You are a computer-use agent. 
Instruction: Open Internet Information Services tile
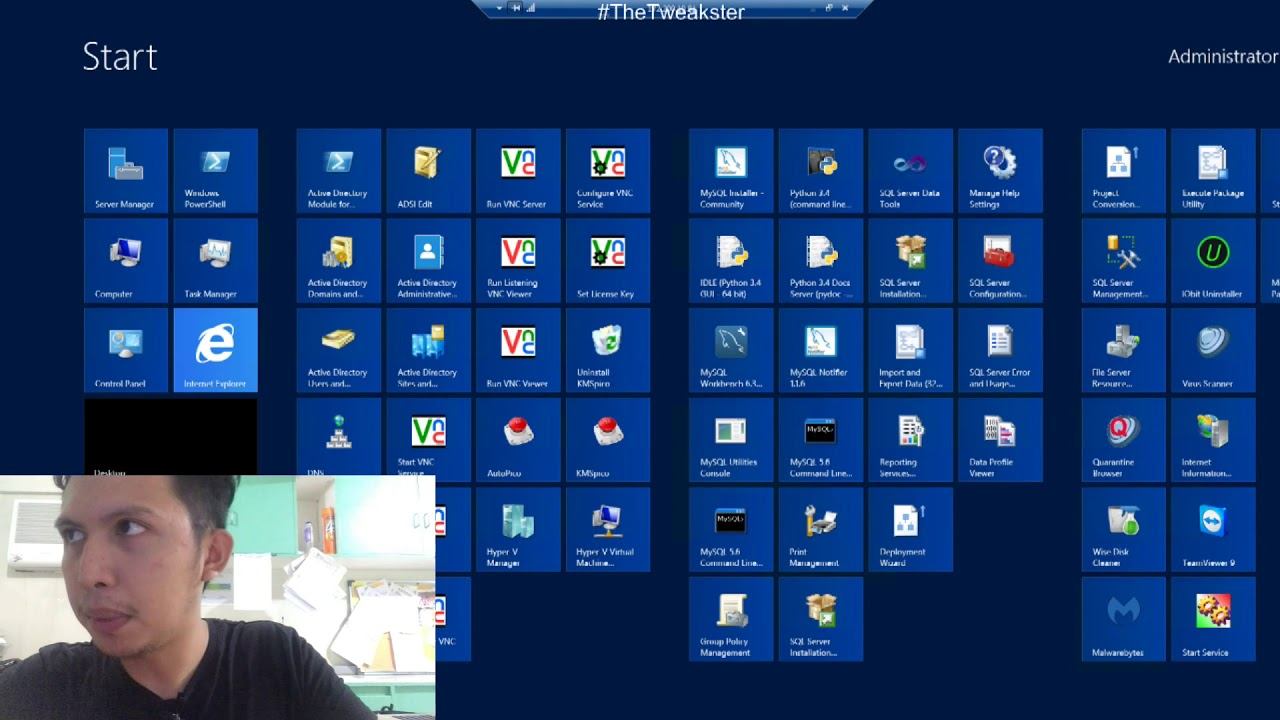point(1213,440)
